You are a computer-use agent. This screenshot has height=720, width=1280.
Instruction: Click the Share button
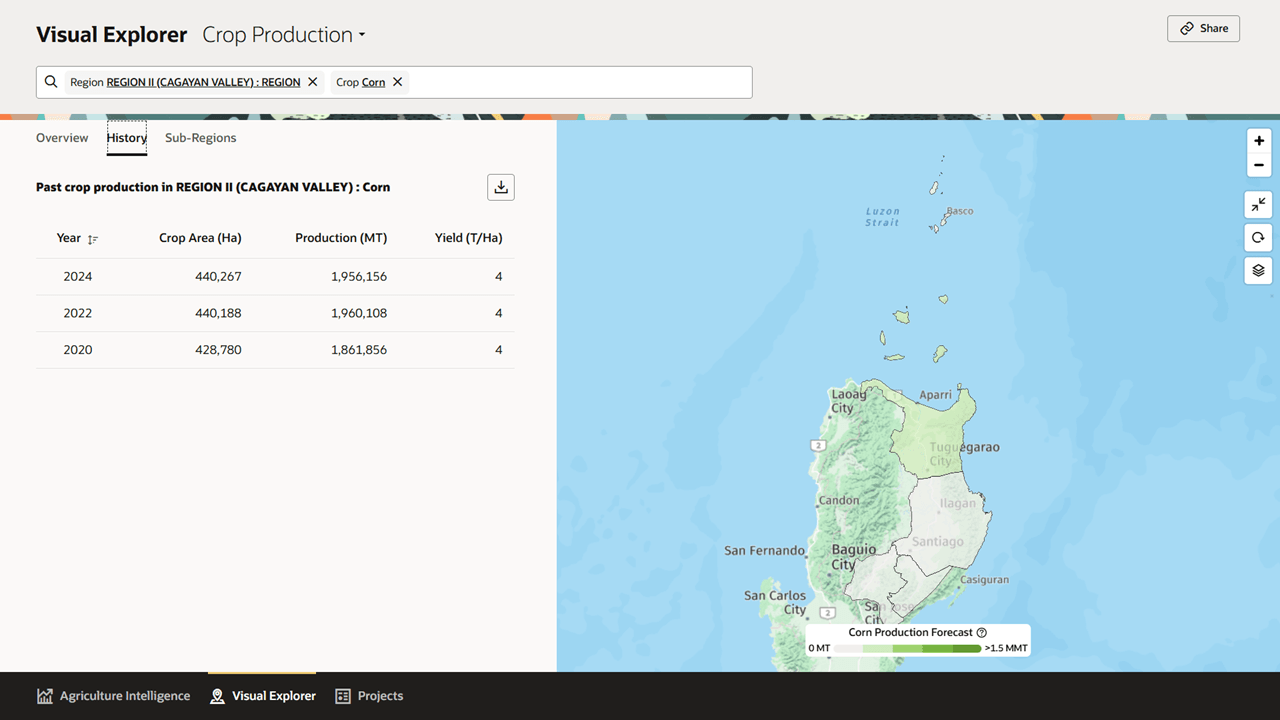[1203, 28]
